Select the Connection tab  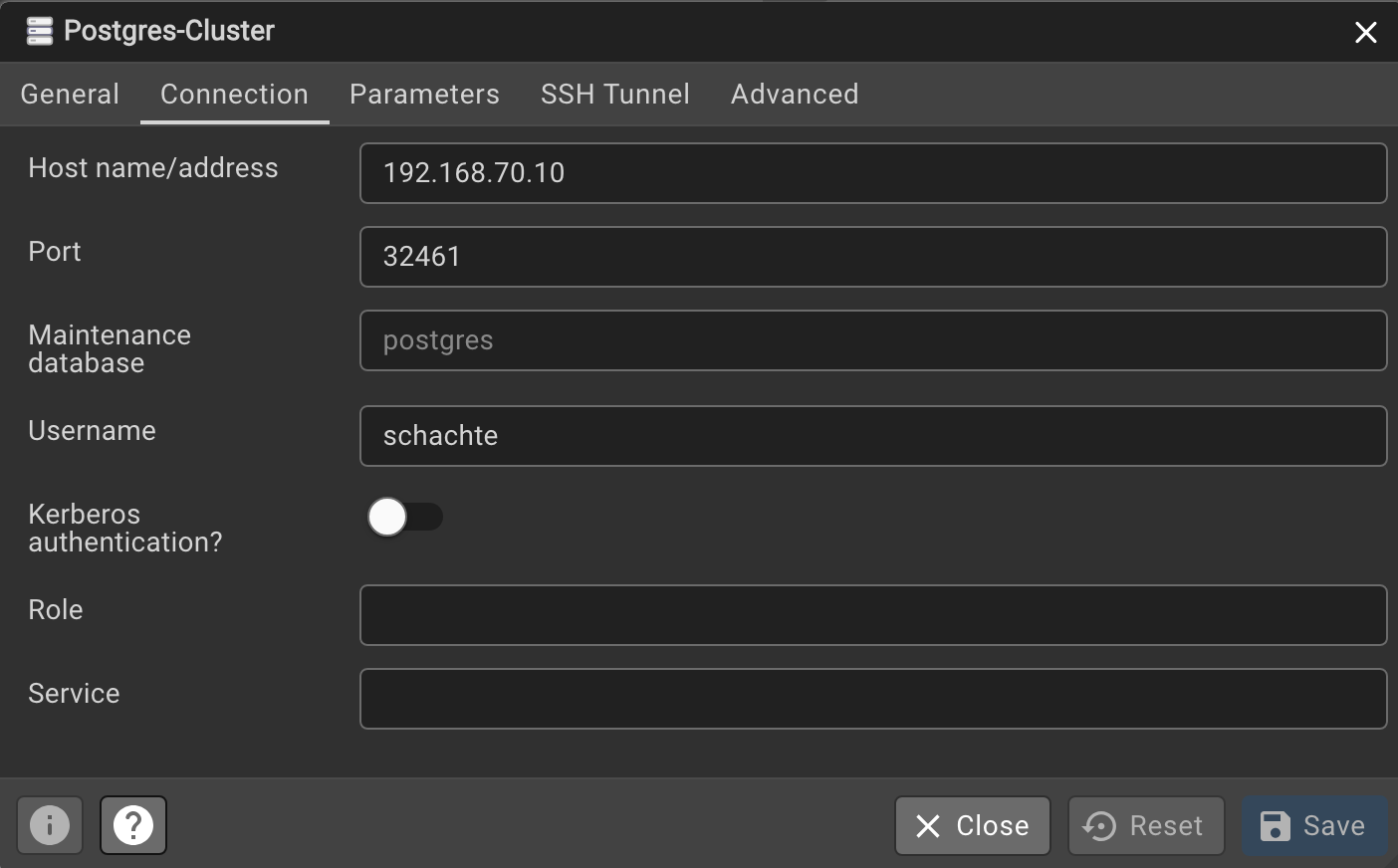pos(234,94)
